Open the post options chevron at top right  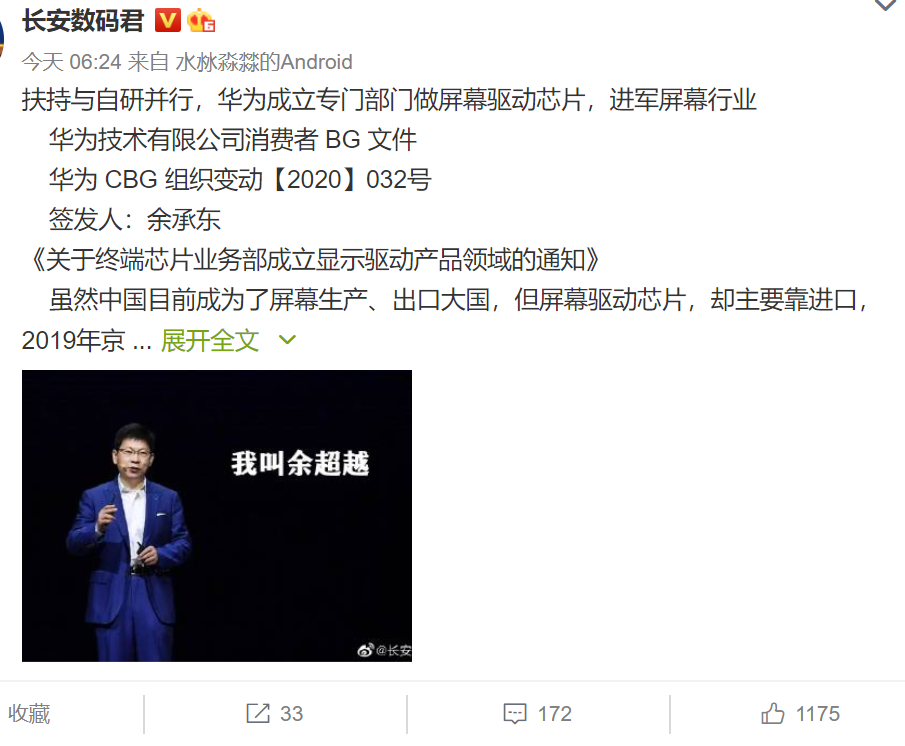(885, 5)
